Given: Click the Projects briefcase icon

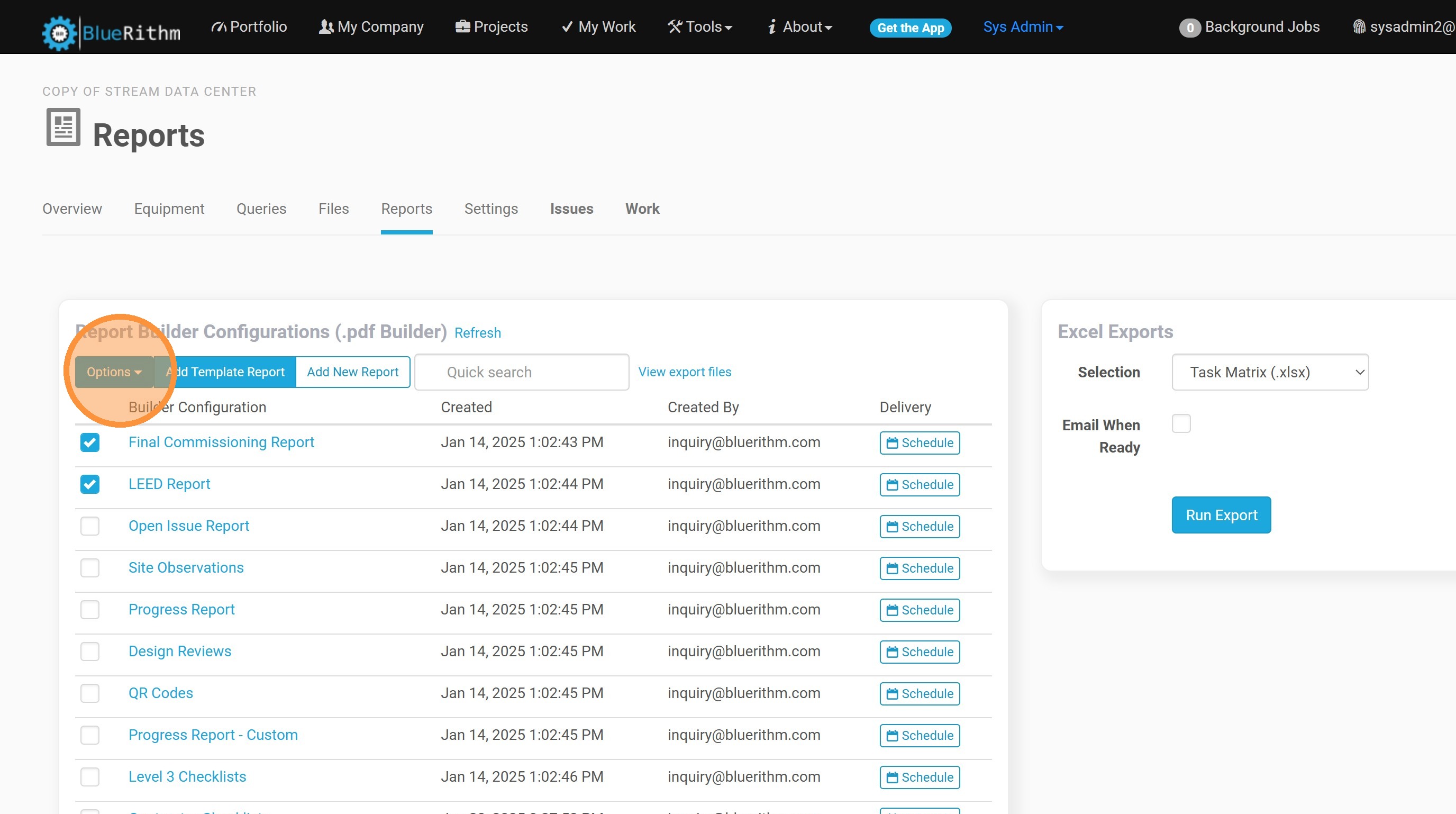Looking at the screenshot, I should pyautogui.click(x=462, y=26).
